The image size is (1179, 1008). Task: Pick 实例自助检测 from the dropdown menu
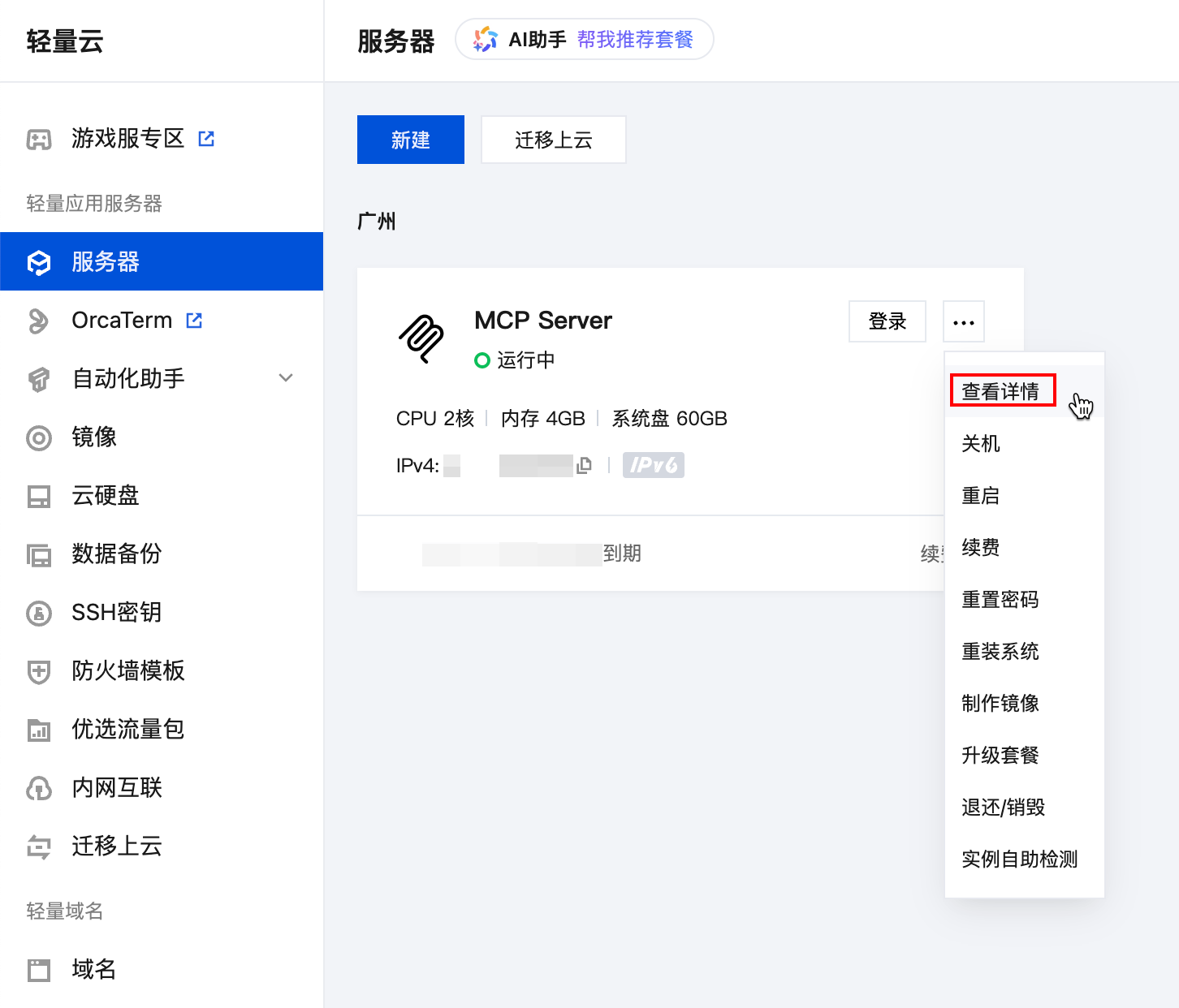[x=1025, y=859]
